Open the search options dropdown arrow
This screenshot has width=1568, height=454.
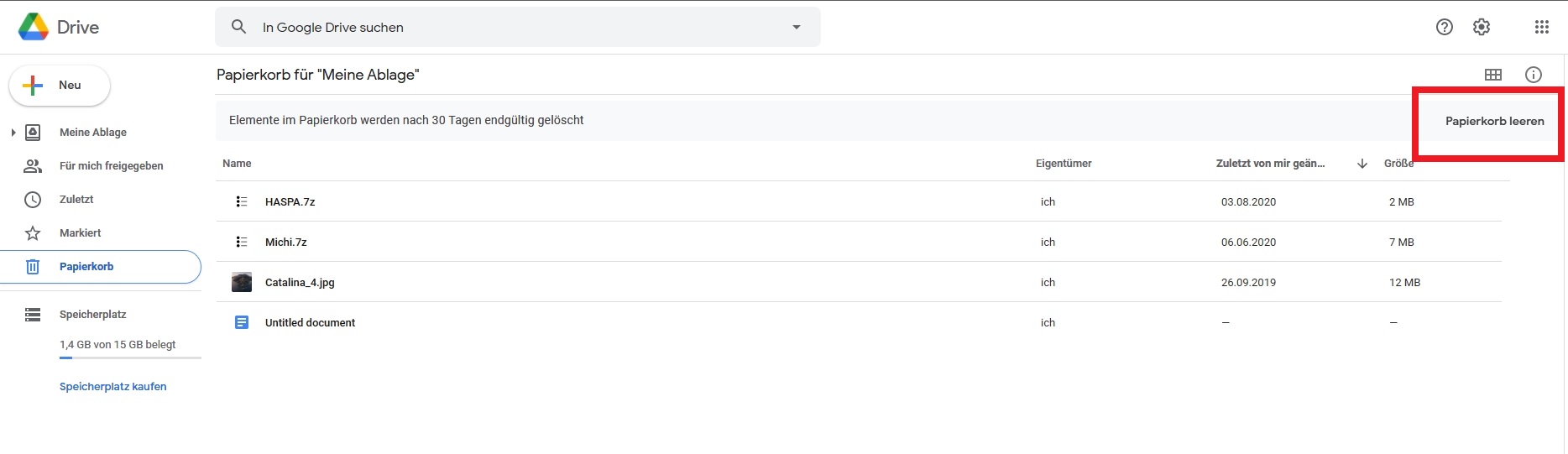(x=796, y=27)
